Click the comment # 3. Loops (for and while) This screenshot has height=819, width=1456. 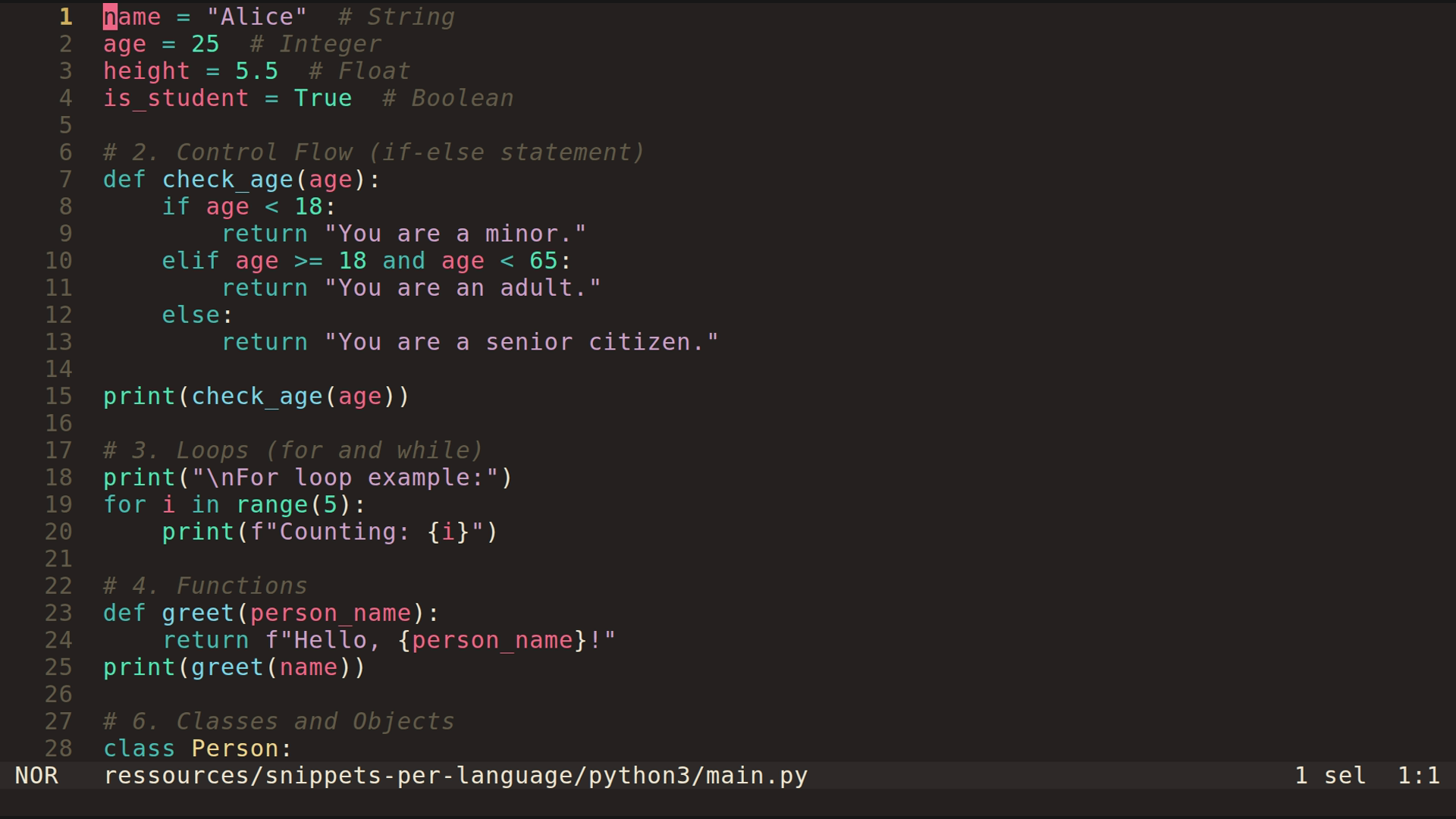pyautogui.click(x=292, y=450)
